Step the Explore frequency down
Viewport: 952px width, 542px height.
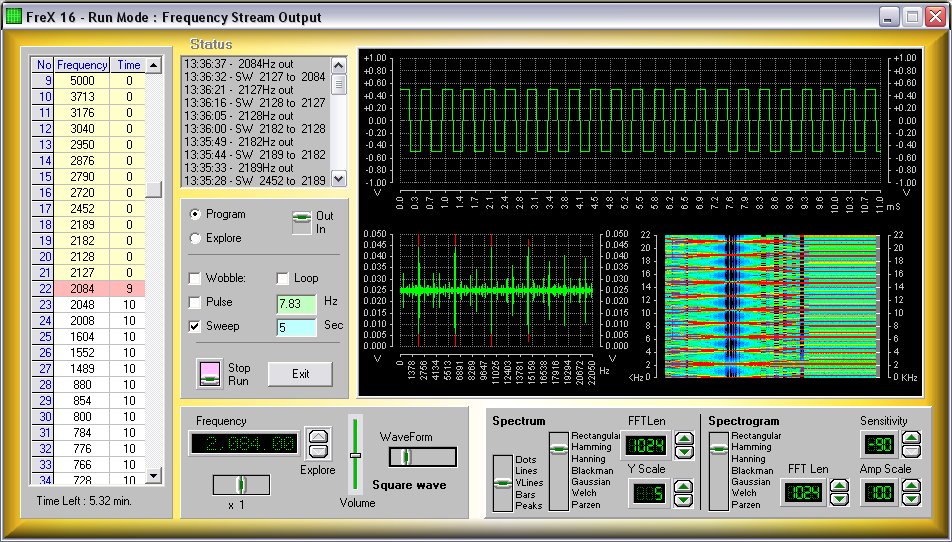pyautogui.click(x=318, y=451)
